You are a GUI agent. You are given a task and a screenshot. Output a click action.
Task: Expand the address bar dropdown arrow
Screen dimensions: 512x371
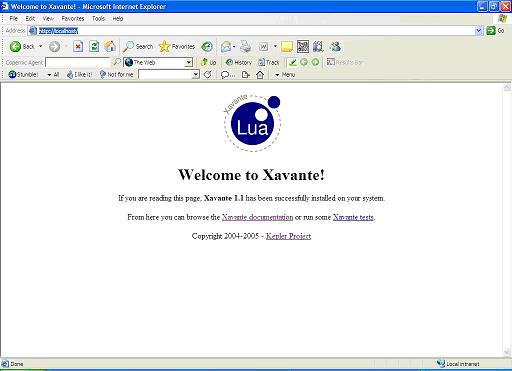pyautogui.click(x=479, y=31)
